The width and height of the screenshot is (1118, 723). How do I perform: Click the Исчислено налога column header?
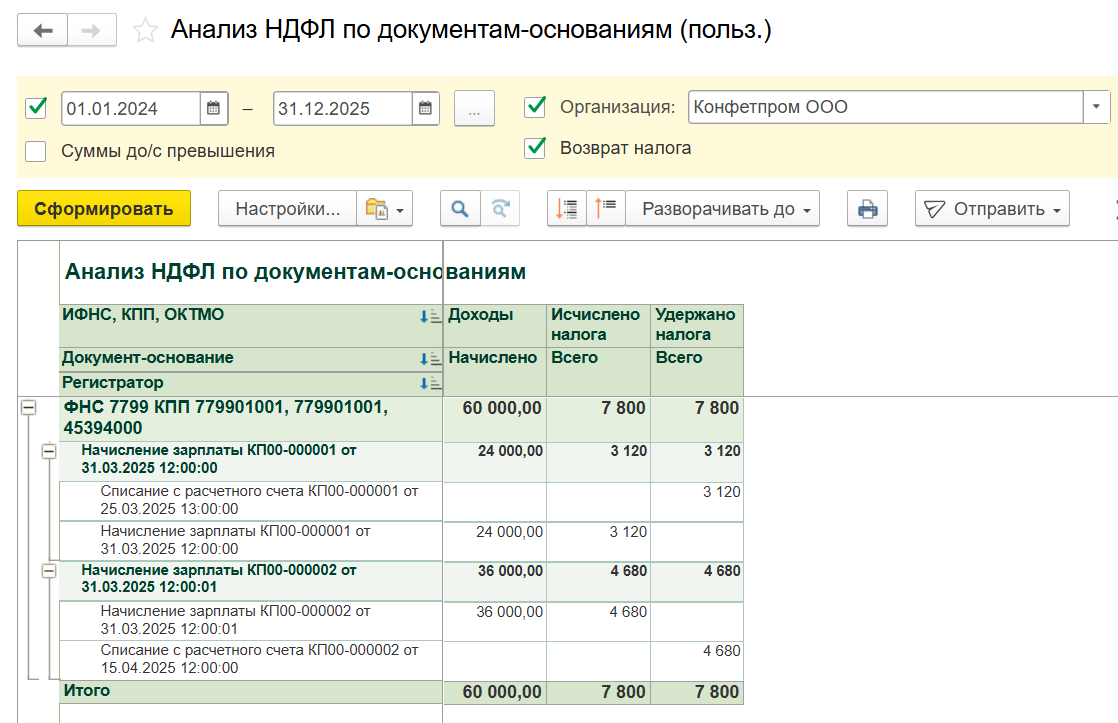pyautogui.click(x=598, y=326)
